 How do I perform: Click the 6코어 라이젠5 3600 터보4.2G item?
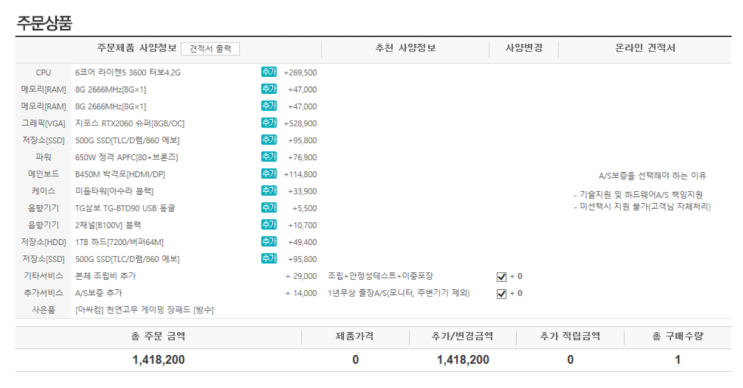click(x=128, y=72)
